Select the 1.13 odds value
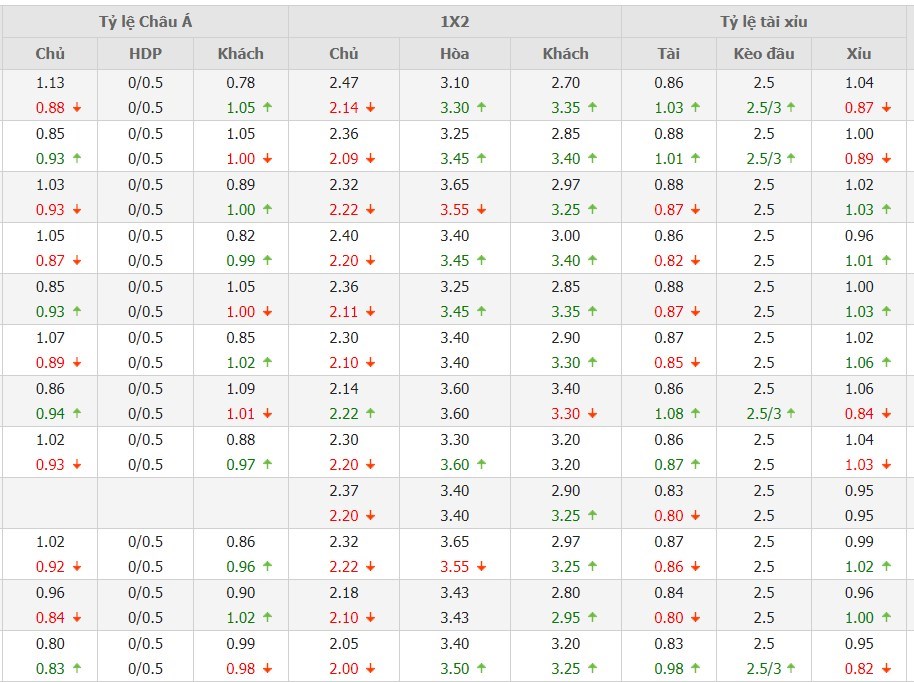This screenshot has width=914, height=682. pos(50,83)
